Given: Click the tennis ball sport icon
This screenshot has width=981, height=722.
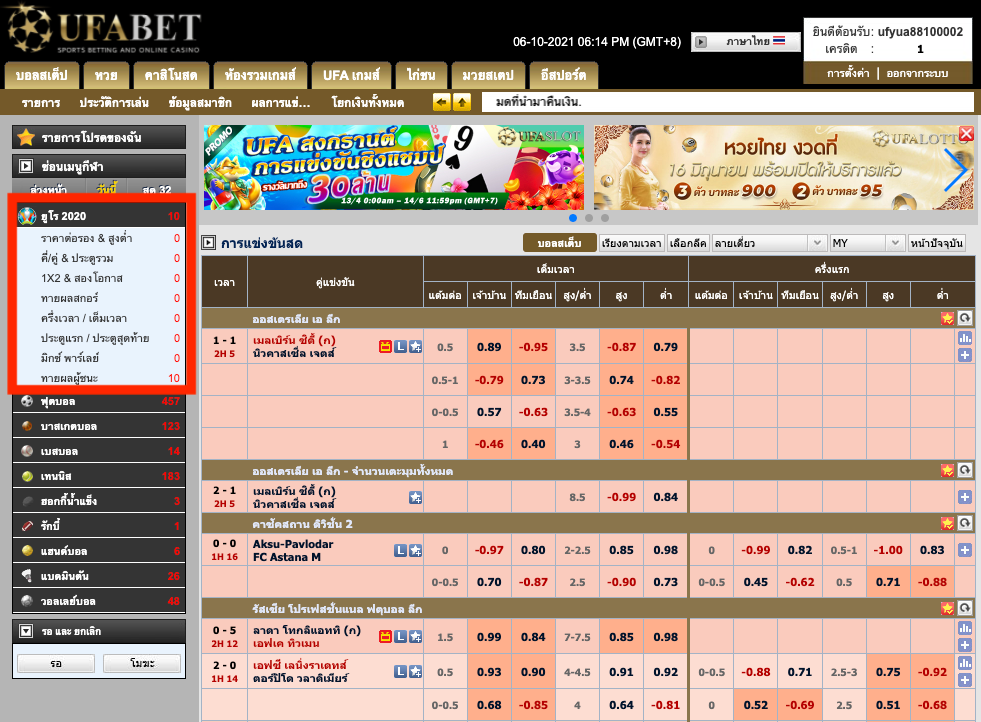Looking at the screenshot, I should [27, 476].
